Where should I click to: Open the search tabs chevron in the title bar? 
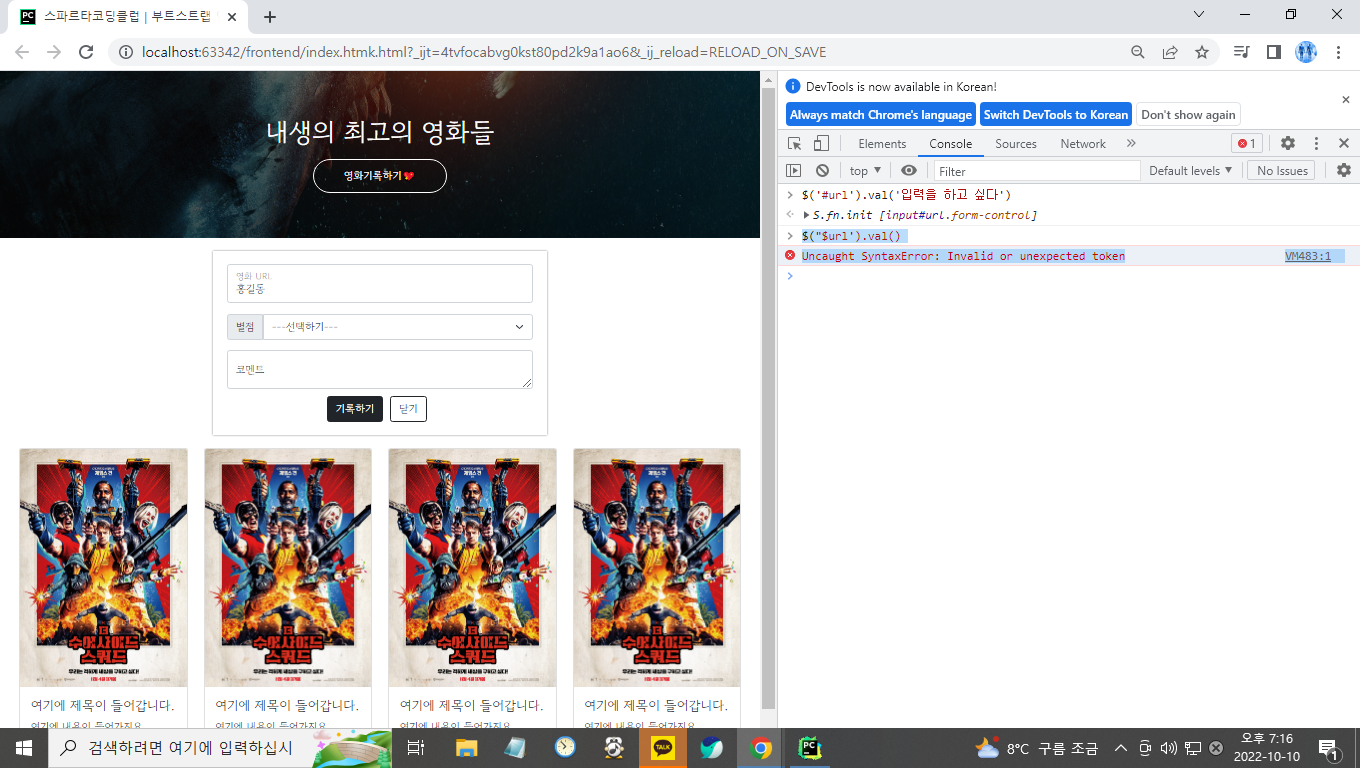point(1200,14)
